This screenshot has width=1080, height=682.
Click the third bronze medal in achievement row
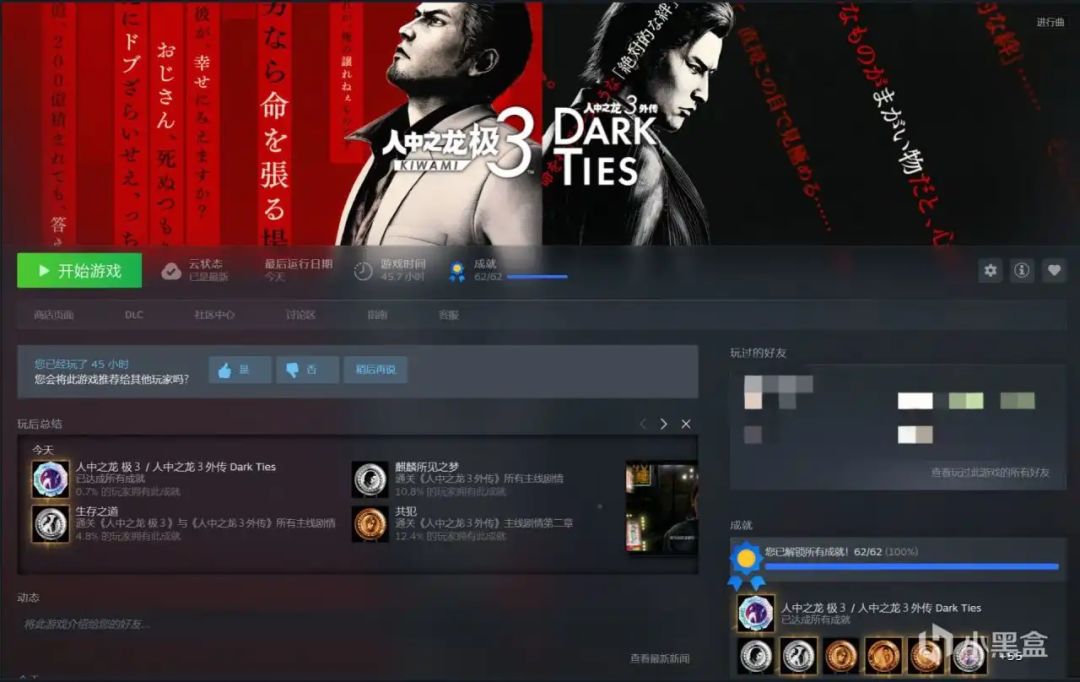click(926, 655)
